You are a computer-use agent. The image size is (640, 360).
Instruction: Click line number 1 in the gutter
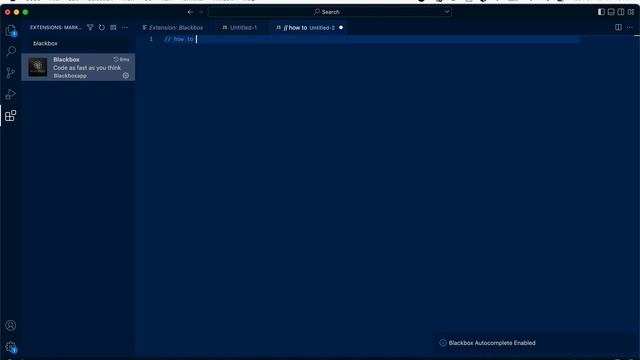pyautogui.click(x=151, y=39)
